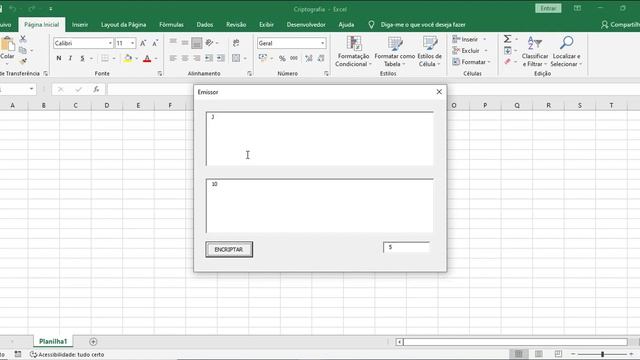Click the merge and center icon

[236, 58]
